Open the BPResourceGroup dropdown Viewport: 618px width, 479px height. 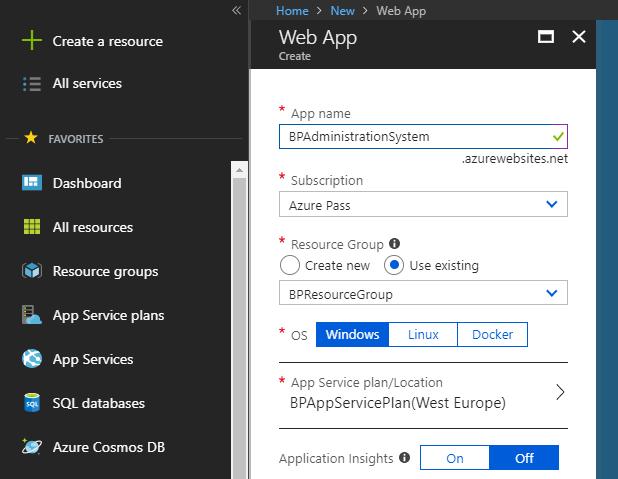pyautogui.click(x=423, y=293)
